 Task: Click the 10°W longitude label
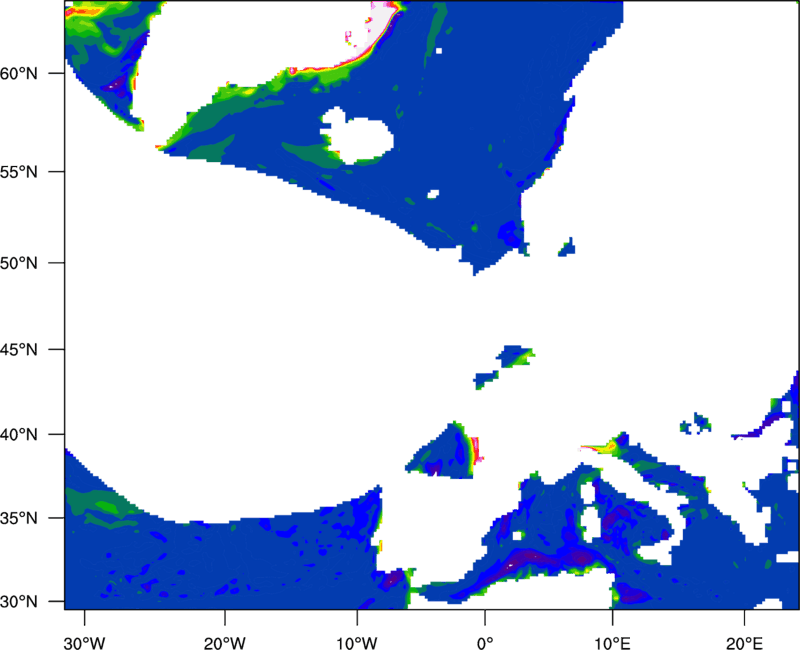click(357, 643)
